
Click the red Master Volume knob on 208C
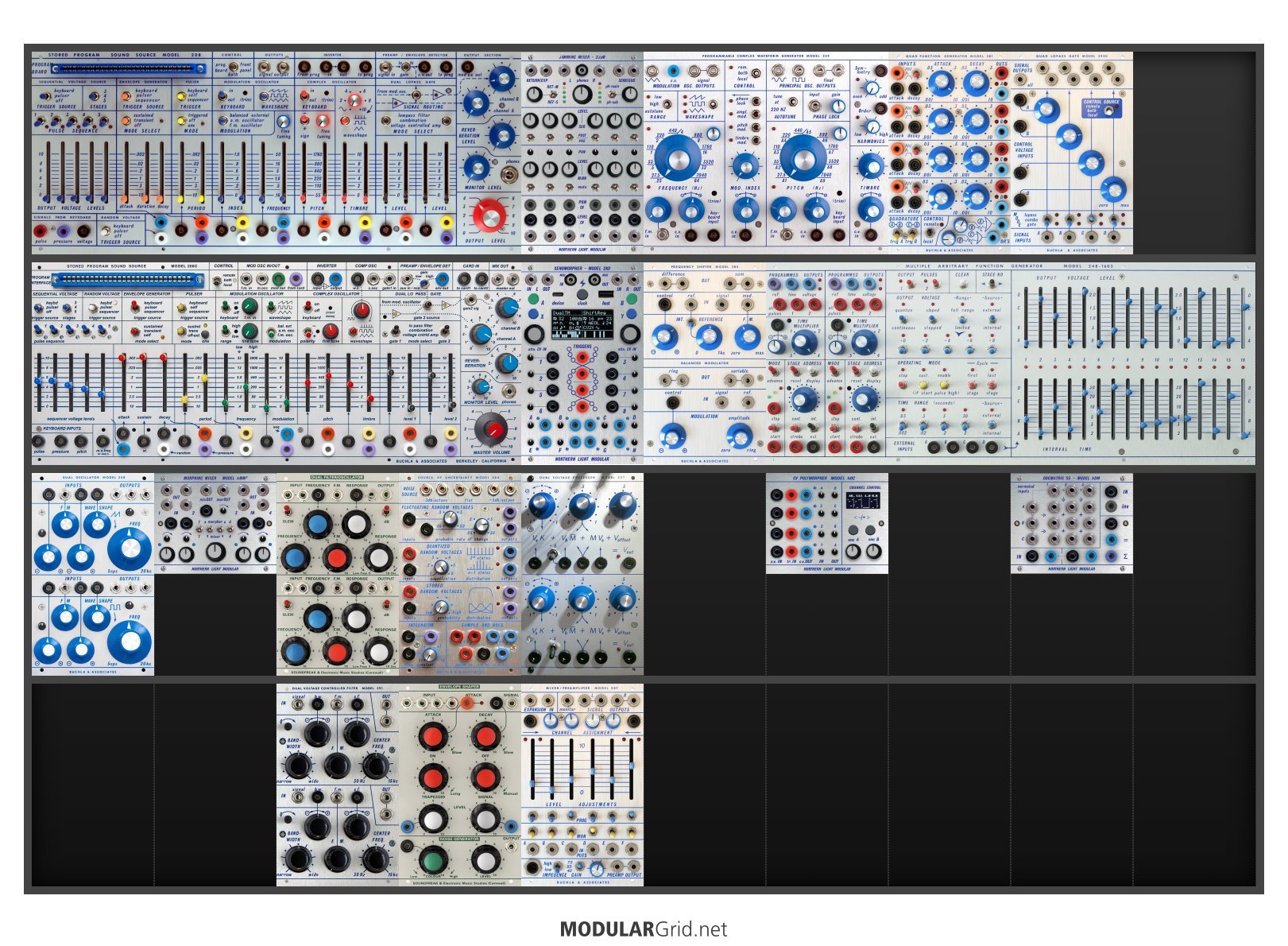492,431
